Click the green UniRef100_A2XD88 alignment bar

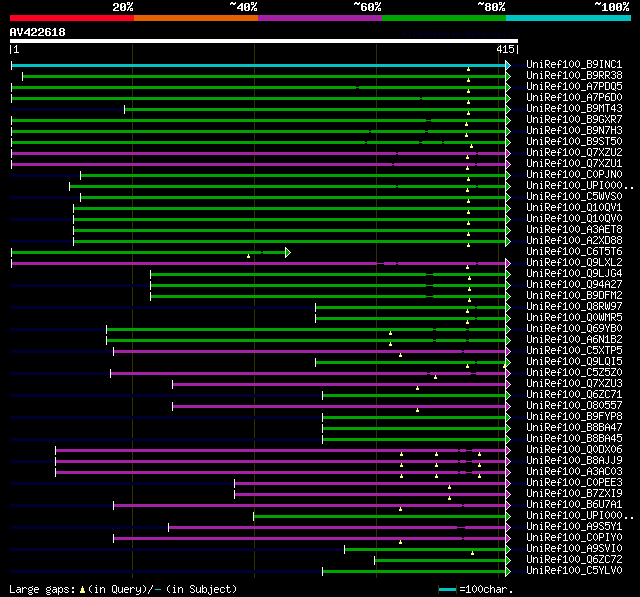(289, 242)
